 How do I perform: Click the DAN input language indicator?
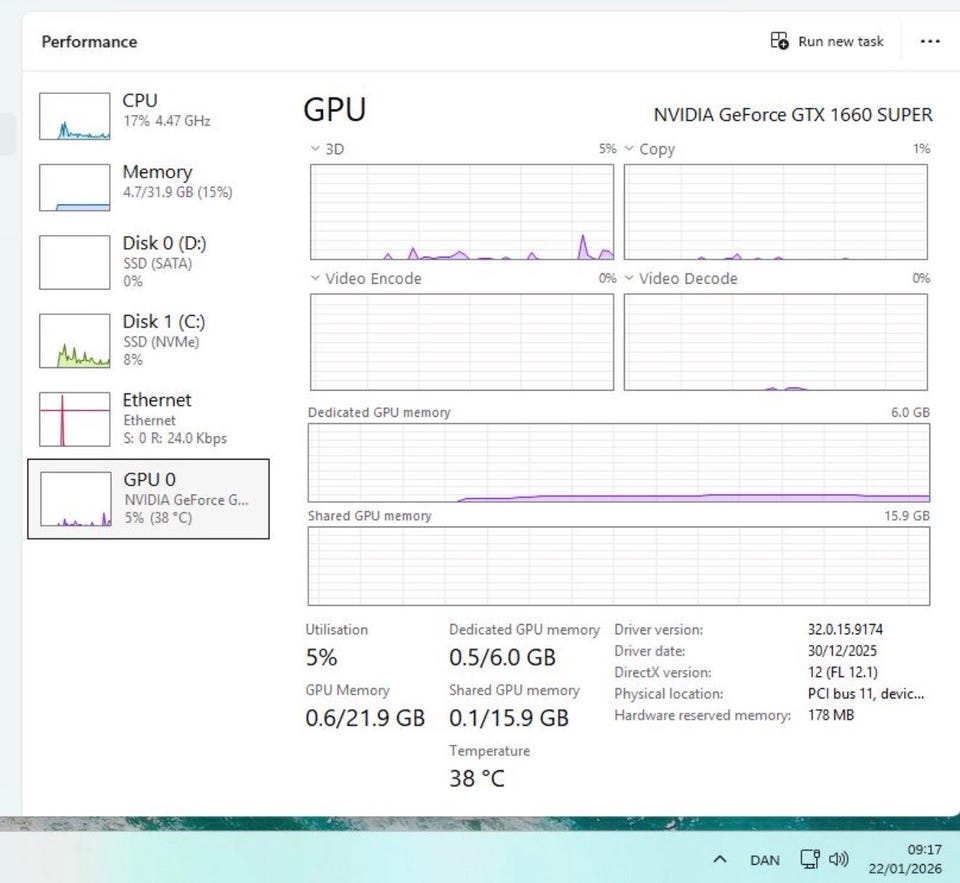(x=765, y=860)
